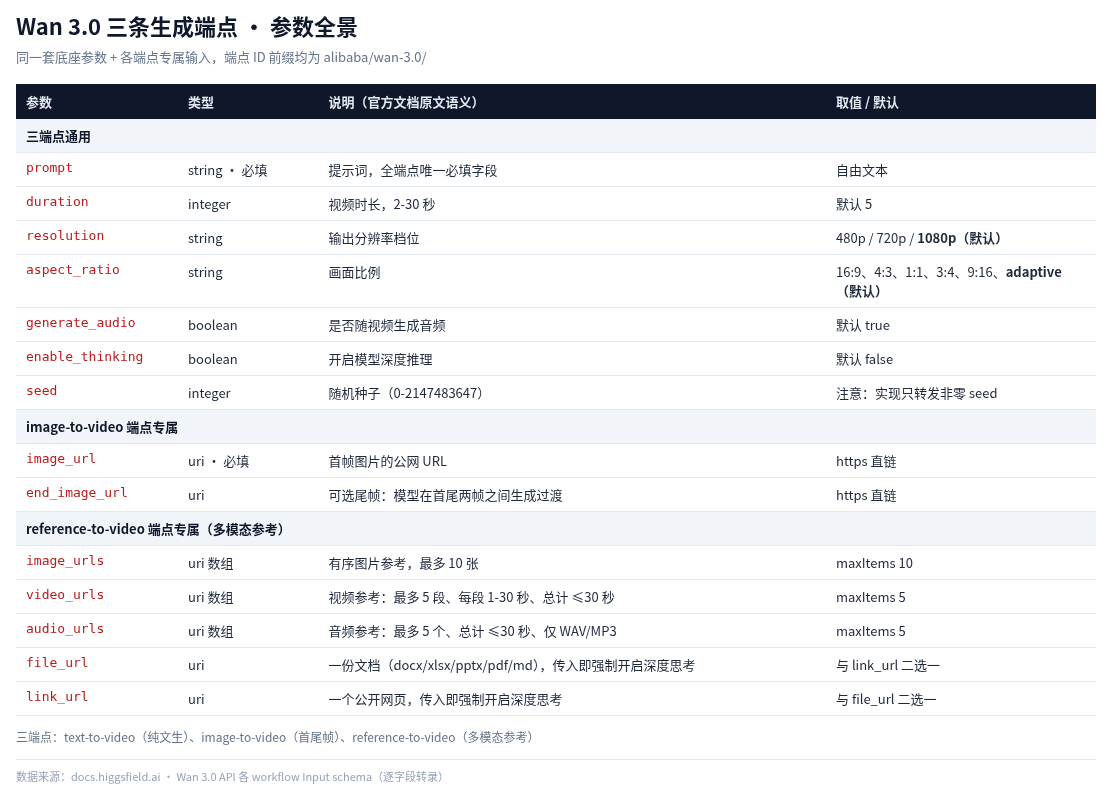Click 'uri 数组' type in the image_urls row

[211, 564]
